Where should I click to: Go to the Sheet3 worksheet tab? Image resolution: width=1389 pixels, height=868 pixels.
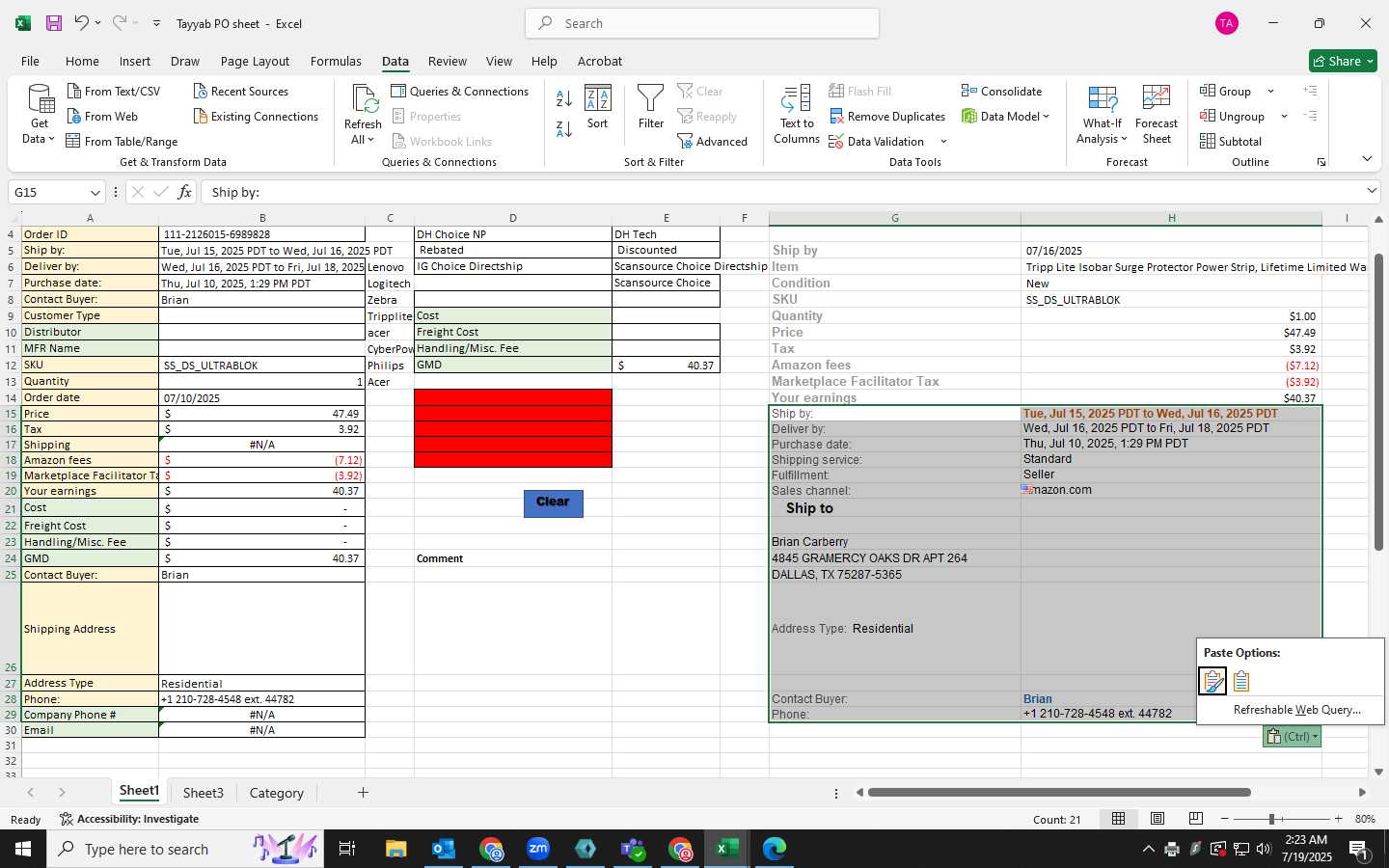pyautogui.click(x=203, y=793)
